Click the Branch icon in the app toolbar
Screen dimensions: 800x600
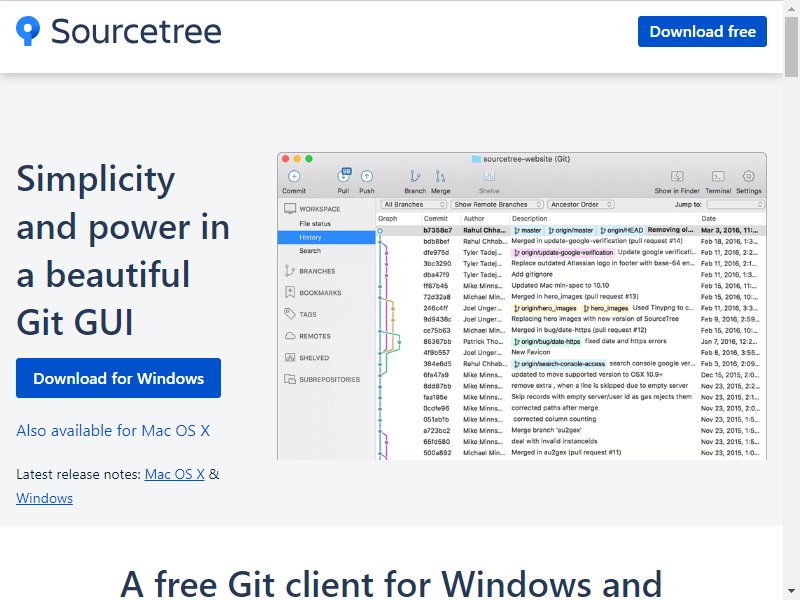[x=415, y=177]
